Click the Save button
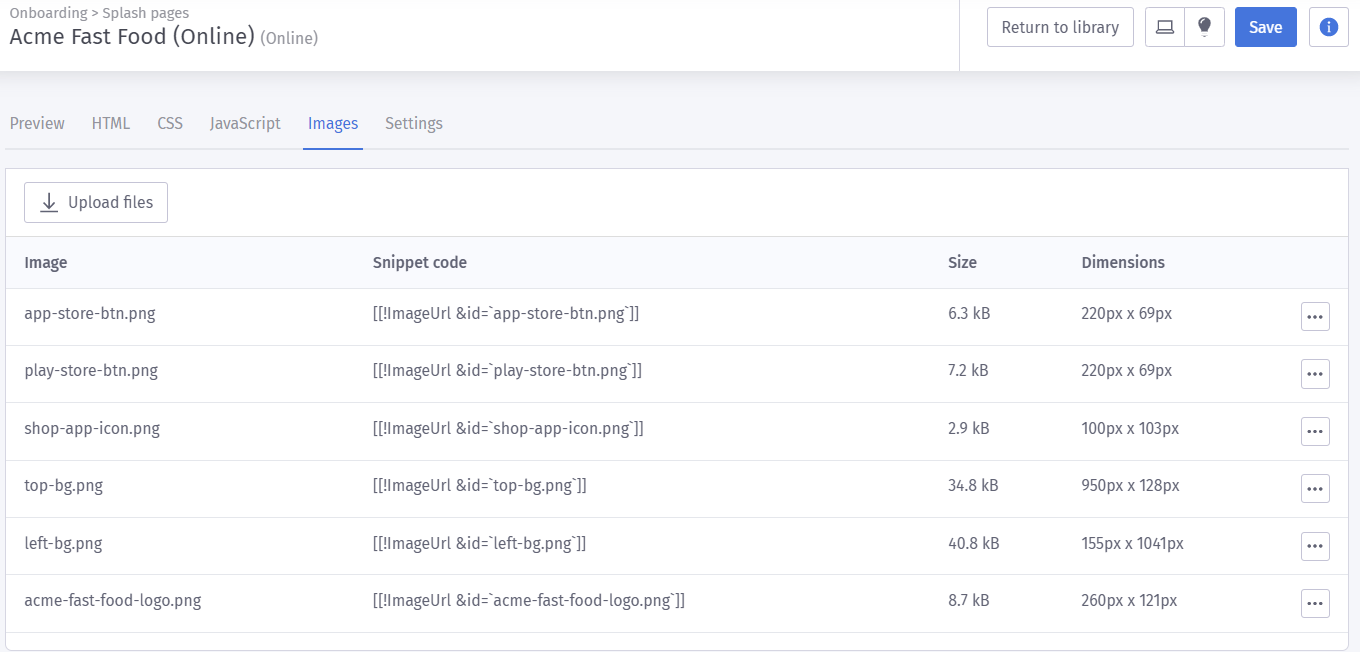The image size is (1360, 652). pyautogui.click(x=1265, y=28)
